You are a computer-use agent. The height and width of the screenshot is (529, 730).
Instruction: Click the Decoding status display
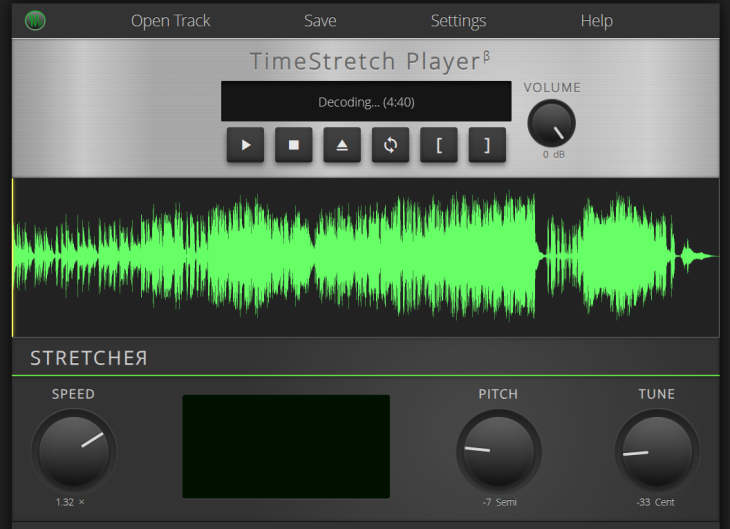click(x=365, y=102)
